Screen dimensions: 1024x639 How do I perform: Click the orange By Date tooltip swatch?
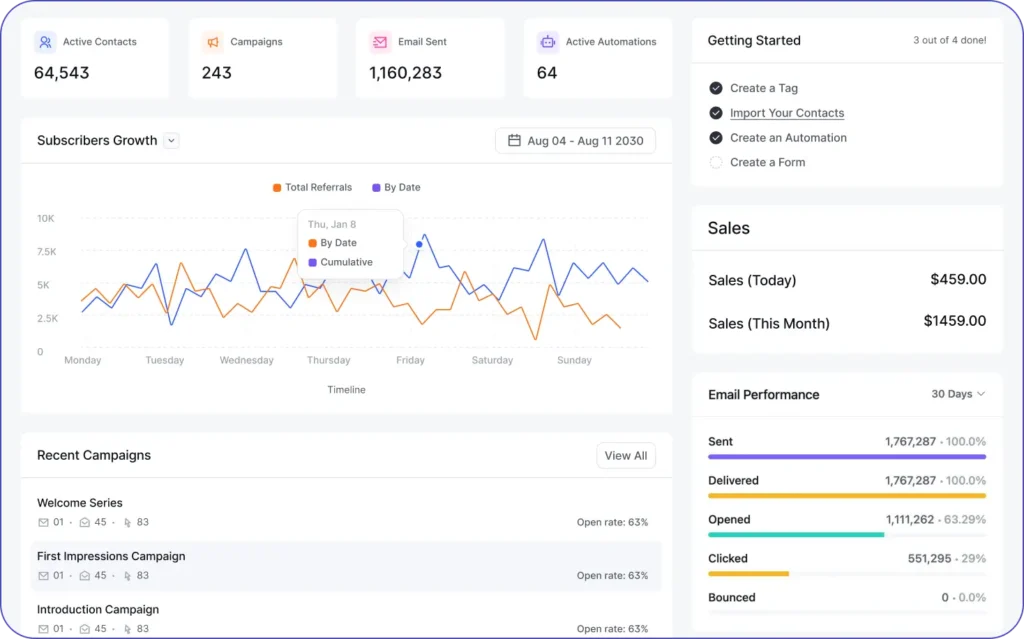(312, 243)
